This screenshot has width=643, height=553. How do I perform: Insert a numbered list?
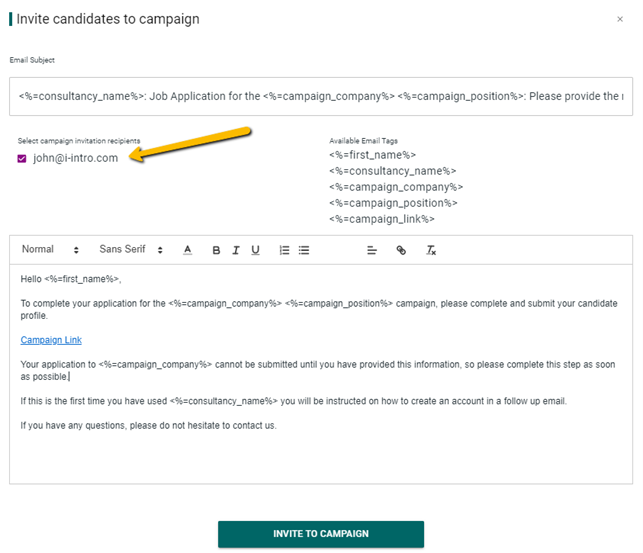pos(284,250)
